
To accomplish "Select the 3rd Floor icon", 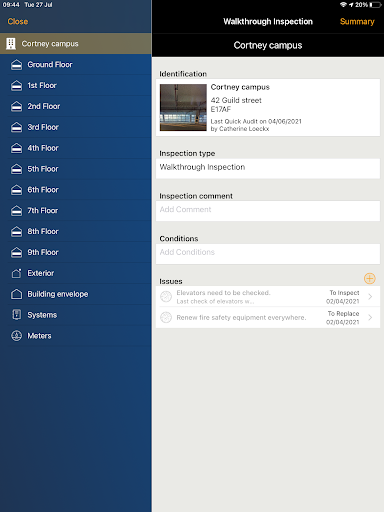I will coord(16,127).
